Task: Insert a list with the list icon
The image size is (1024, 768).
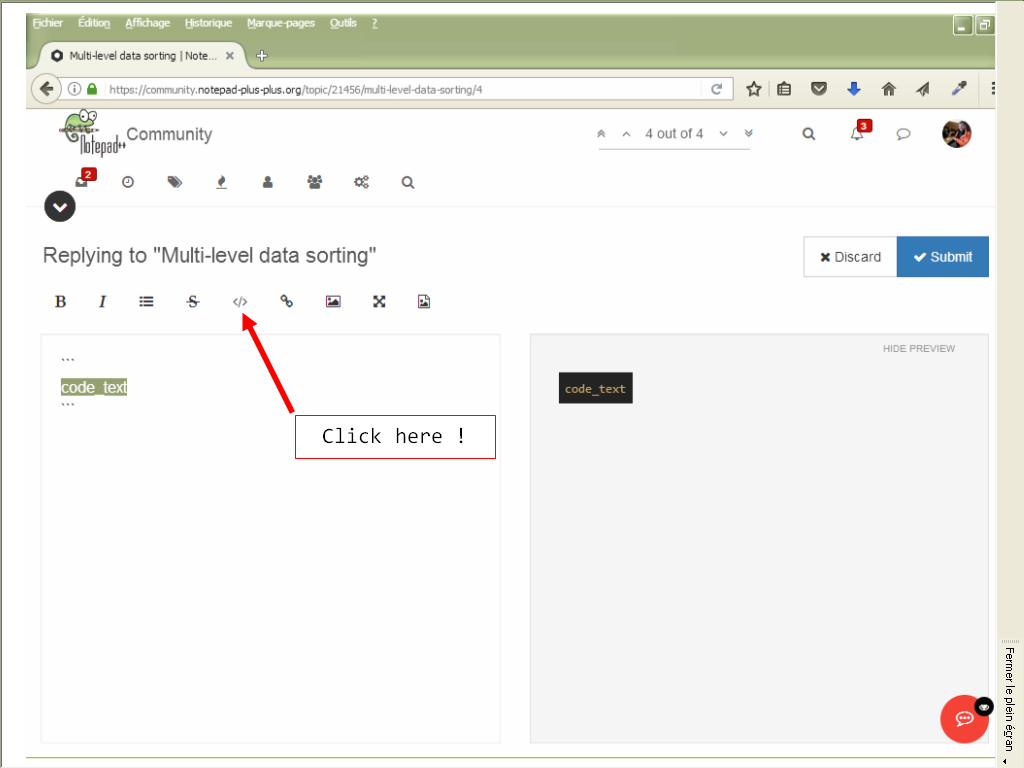Action: [x=146, y=301]
